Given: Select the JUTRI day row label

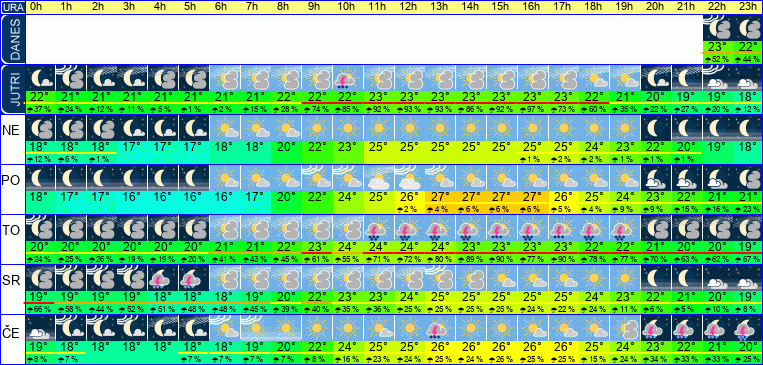Looking at the screenshot, I should pyautogui.click(x=12, y=90).
